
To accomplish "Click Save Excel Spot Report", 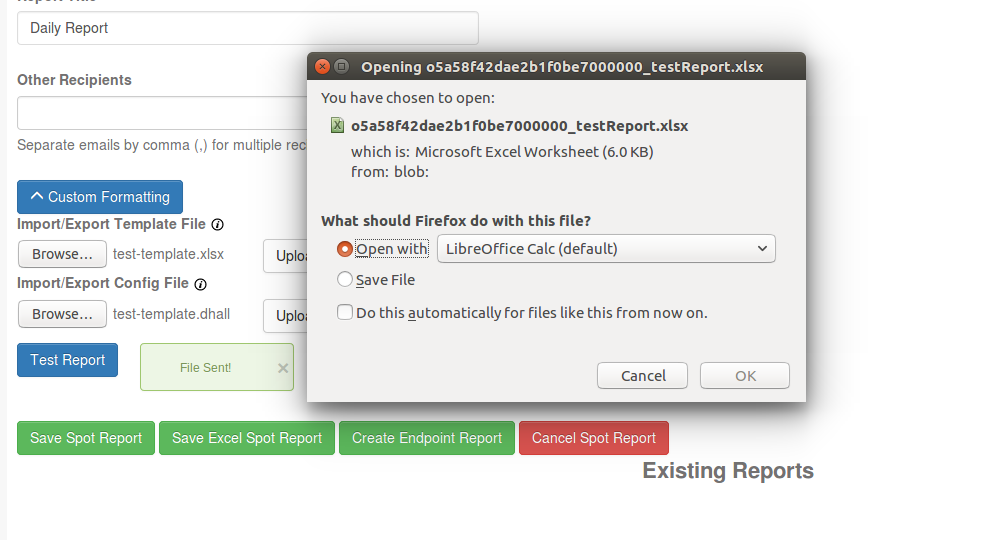I will [247, 438].
